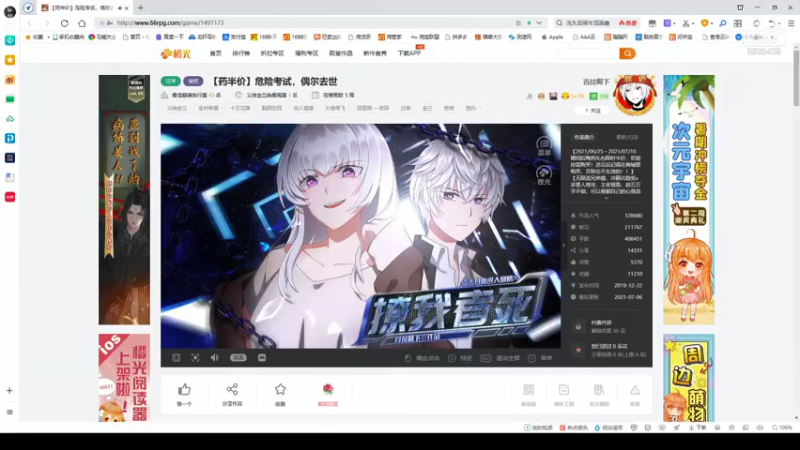Click the page vertical scrollbar
The width and height of the screenshot is (800, 450).
point(796,77)
